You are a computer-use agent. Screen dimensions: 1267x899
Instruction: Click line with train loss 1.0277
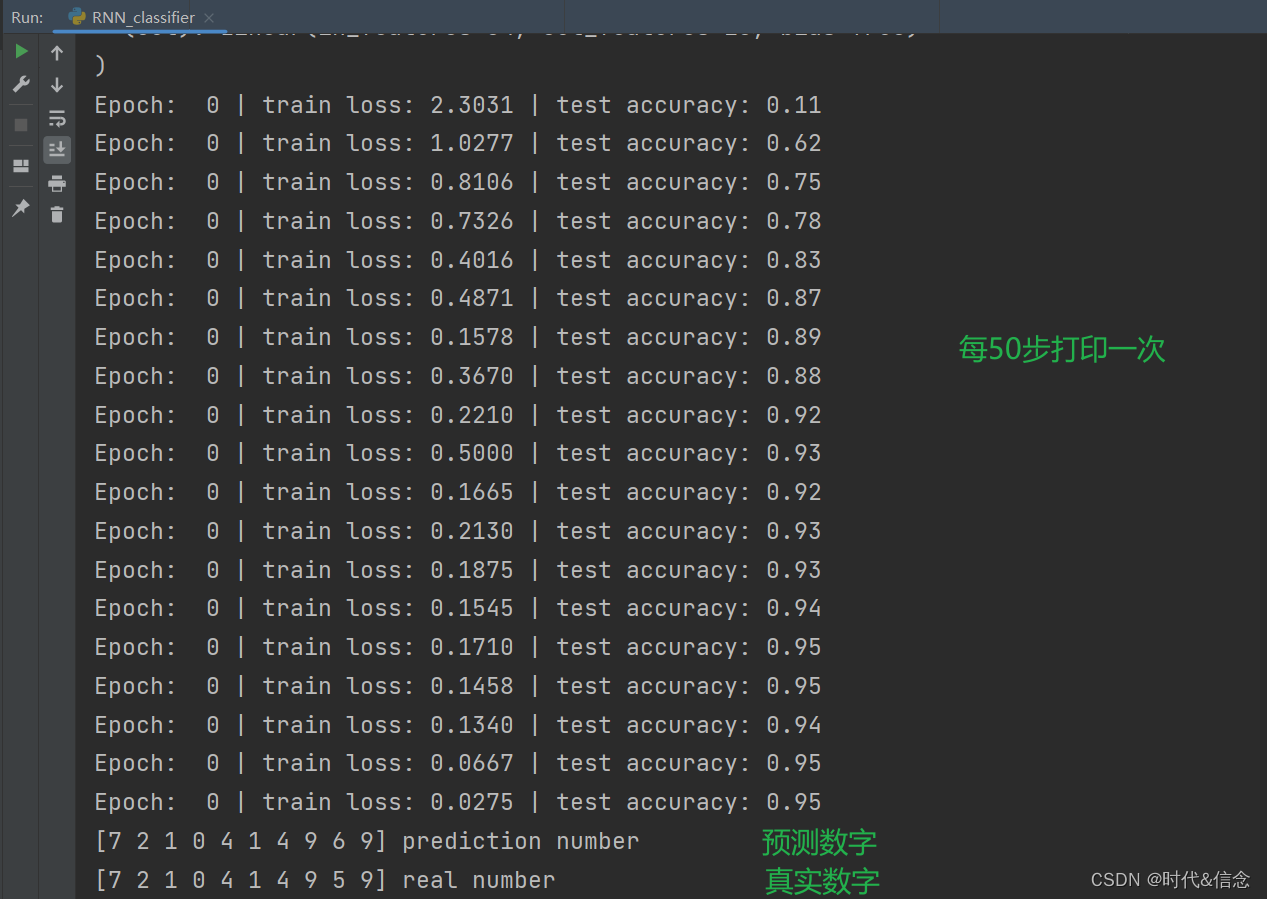458,144
